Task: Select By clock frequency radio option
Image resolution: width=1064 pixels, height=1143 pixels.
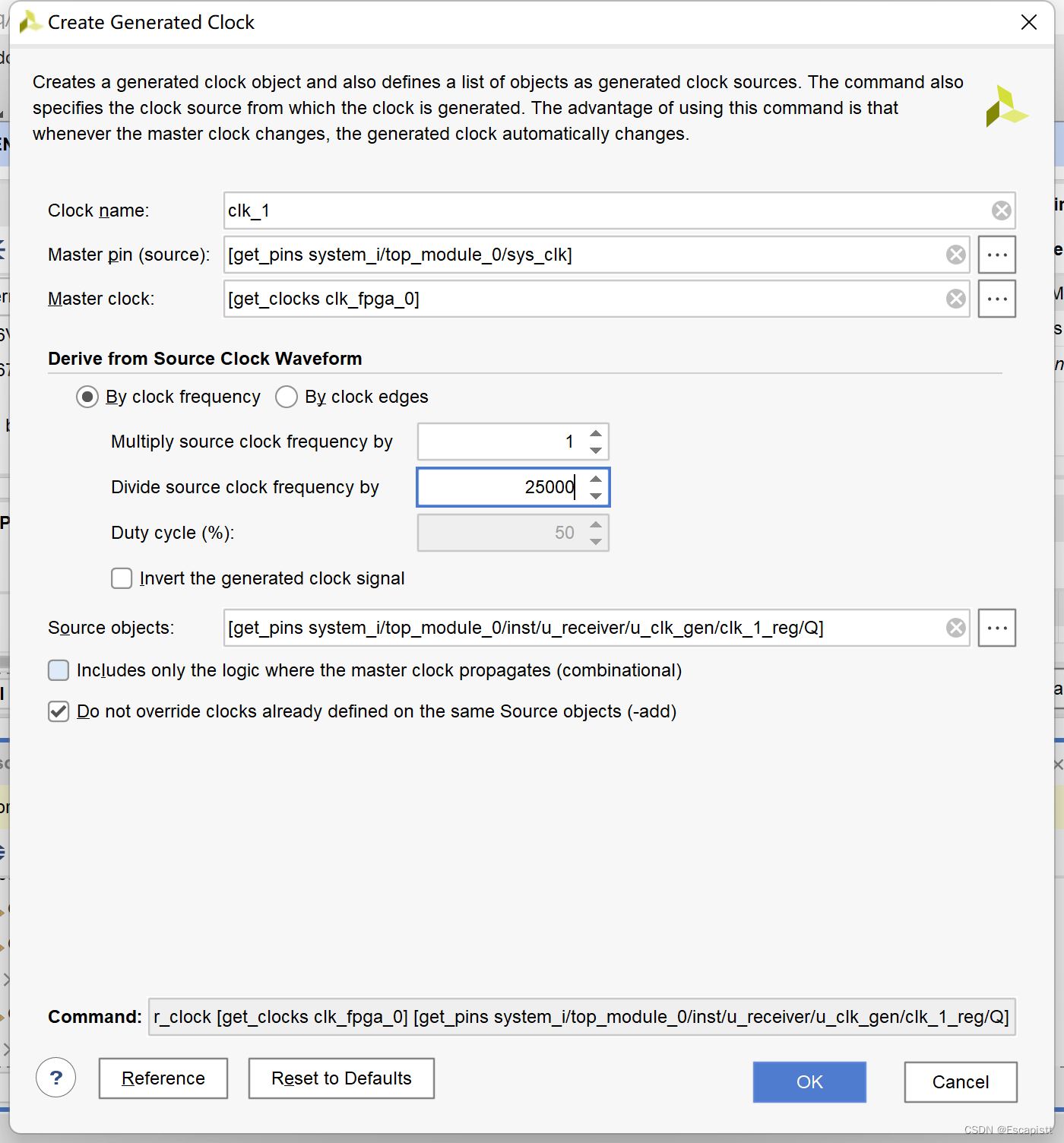Action: [87, 397]
